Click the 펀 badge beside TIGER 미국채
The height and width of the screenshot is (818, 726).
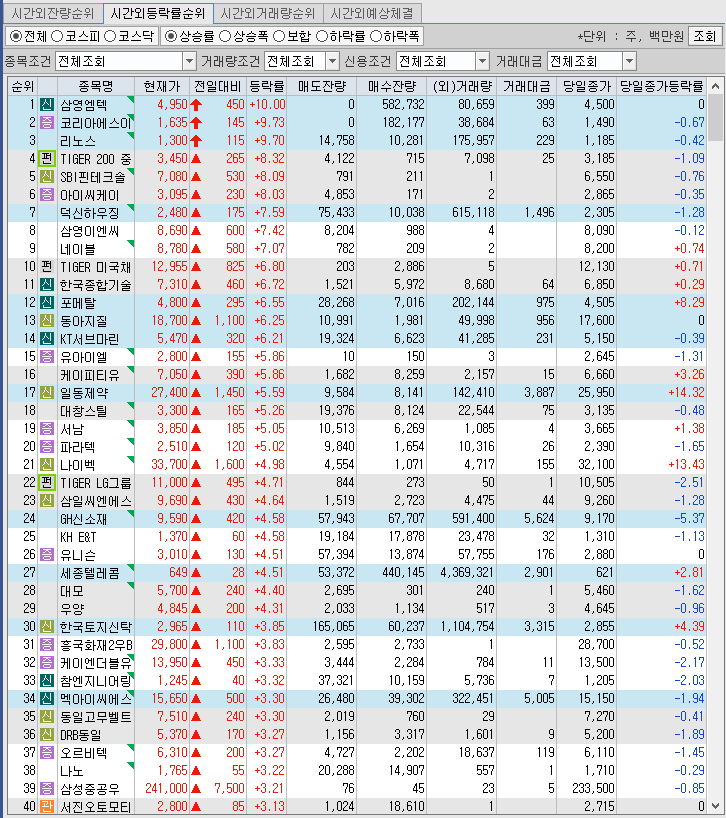click(x=47, y=267)
